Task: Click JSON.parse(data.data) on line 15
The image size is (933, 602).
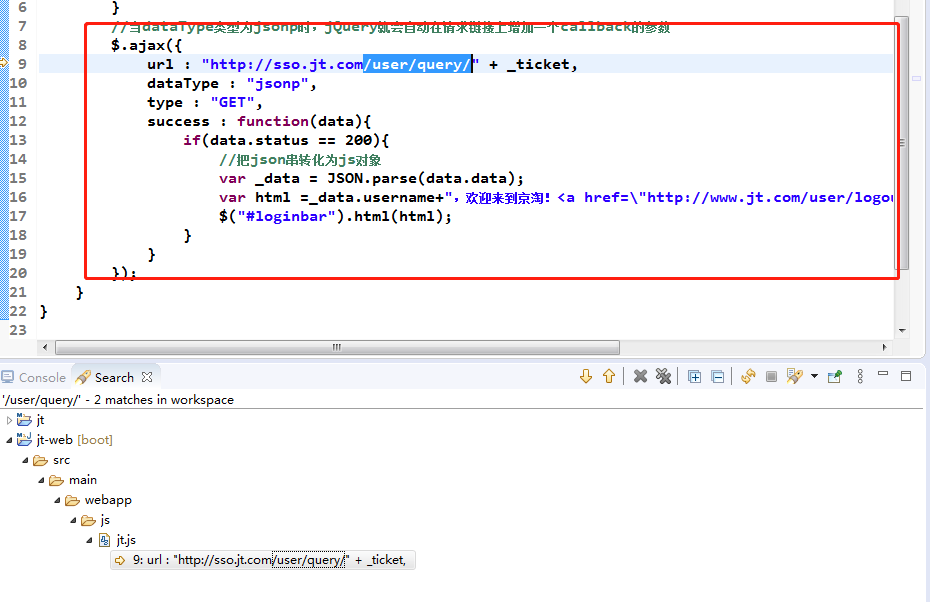Action: (421, 178)
